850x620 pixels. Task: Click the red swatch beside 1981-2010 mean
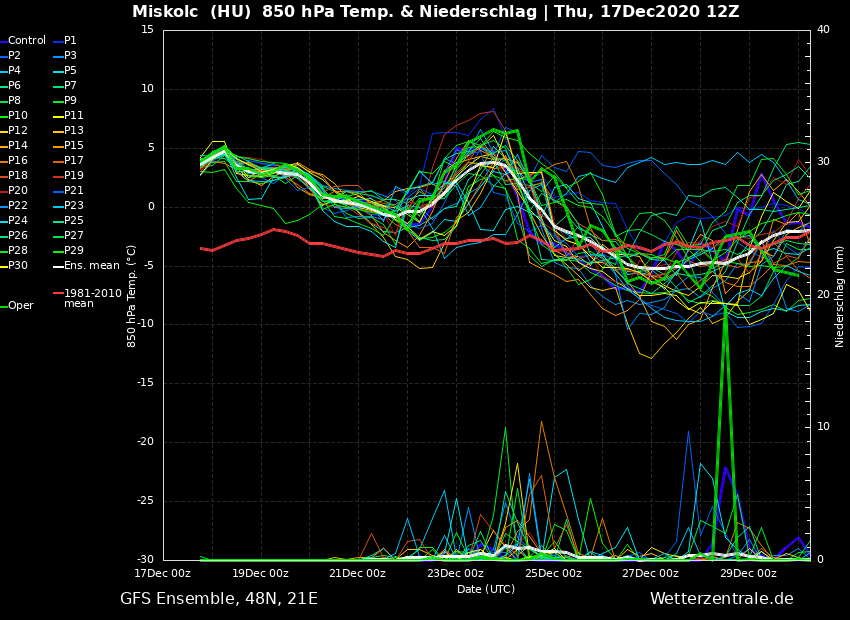pyautogui.click(x=58, y=294)
